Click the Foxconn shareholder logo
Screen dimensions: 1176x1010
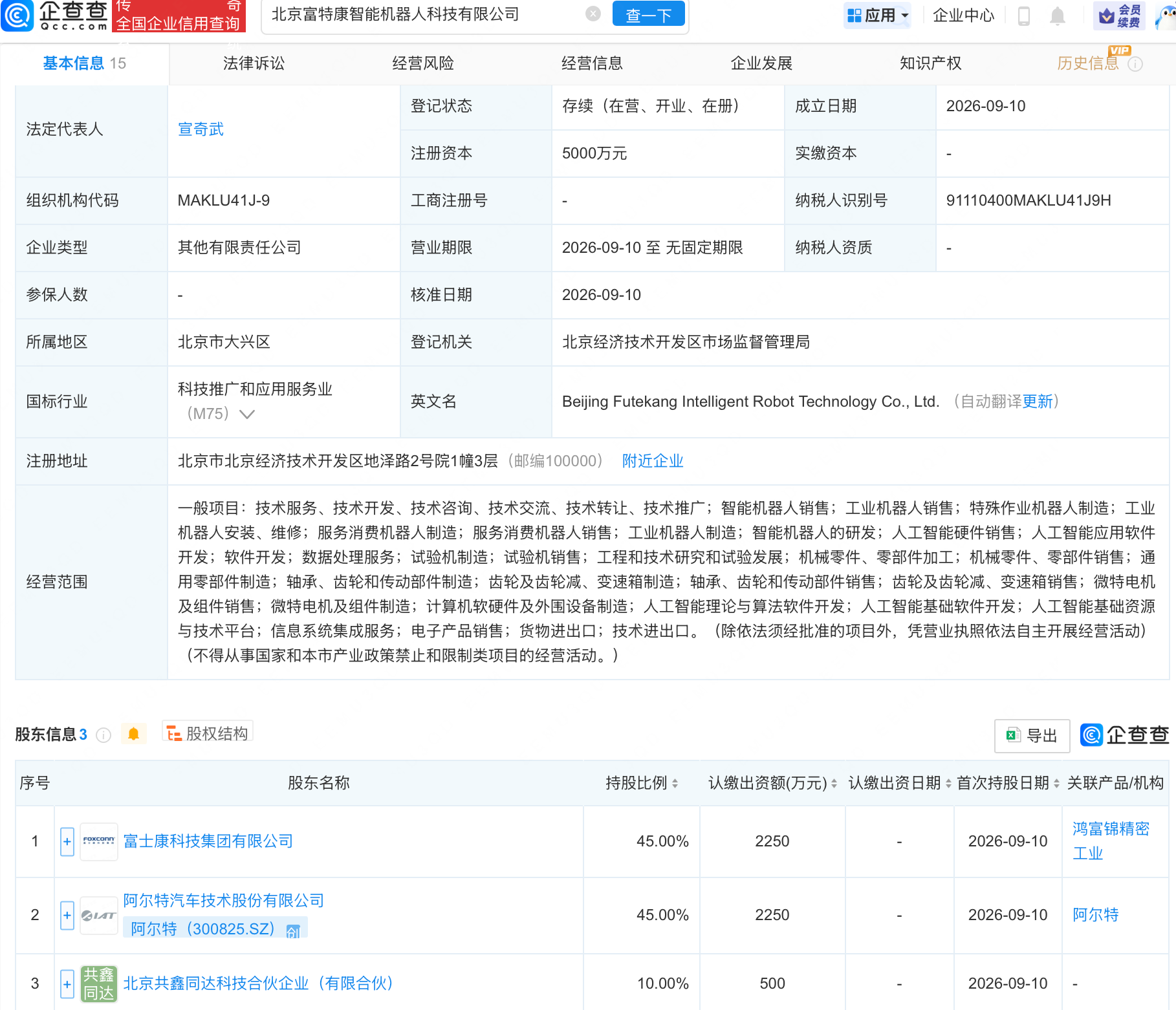pyautogui.click(x=98, y=841)
